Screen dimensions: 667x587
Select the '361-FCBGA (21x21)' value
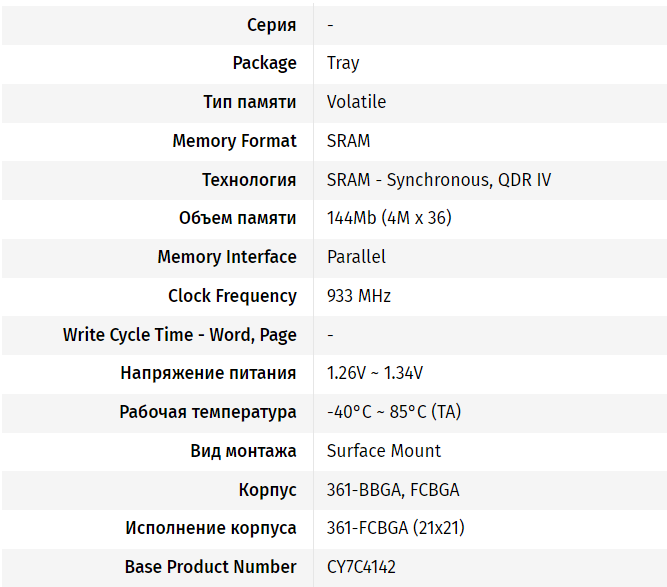coord(396,528)
